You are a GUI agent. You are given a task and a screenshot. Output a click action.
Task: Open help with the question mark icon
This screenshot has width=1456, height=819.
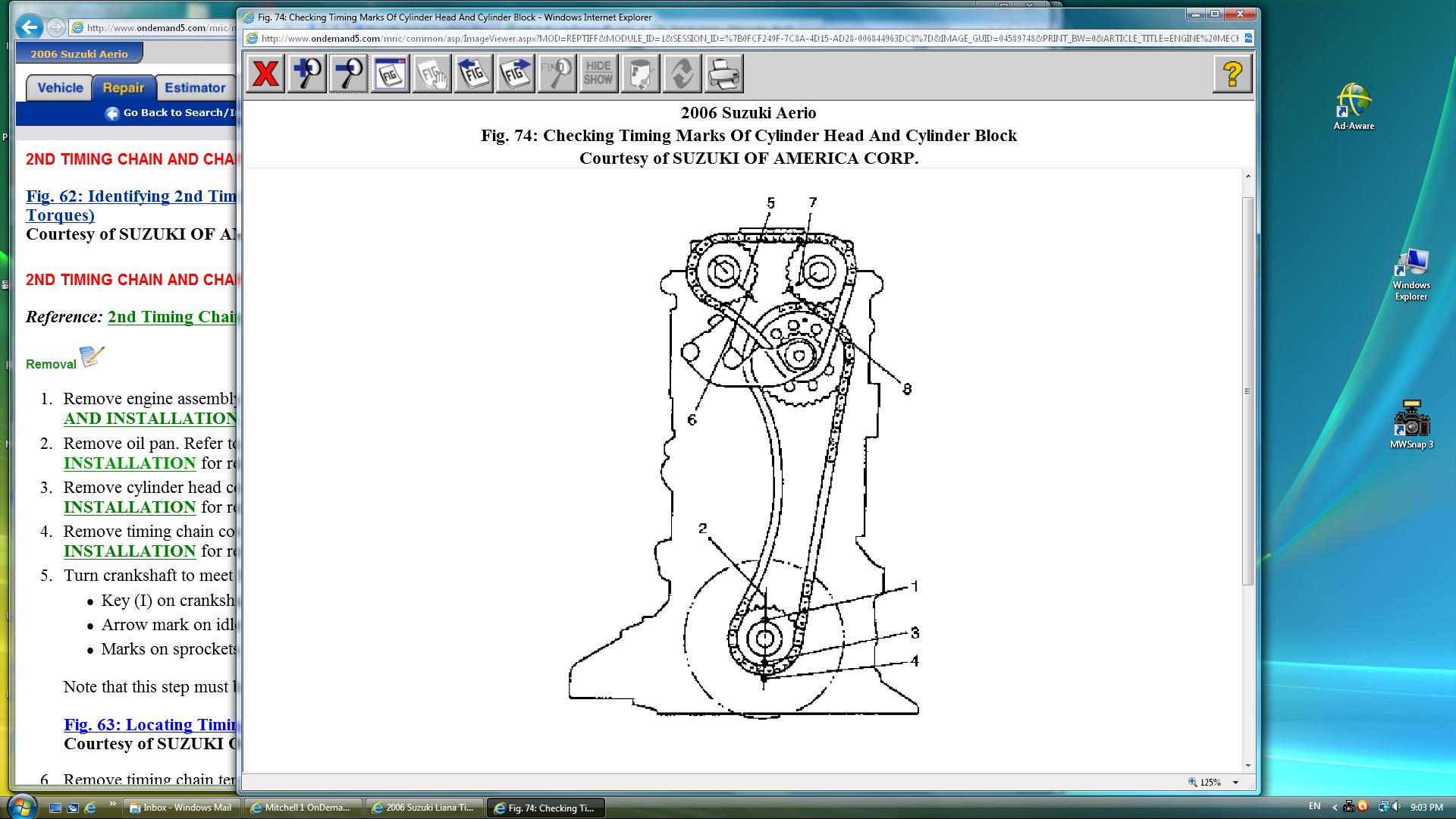[x=1232, y=74]
